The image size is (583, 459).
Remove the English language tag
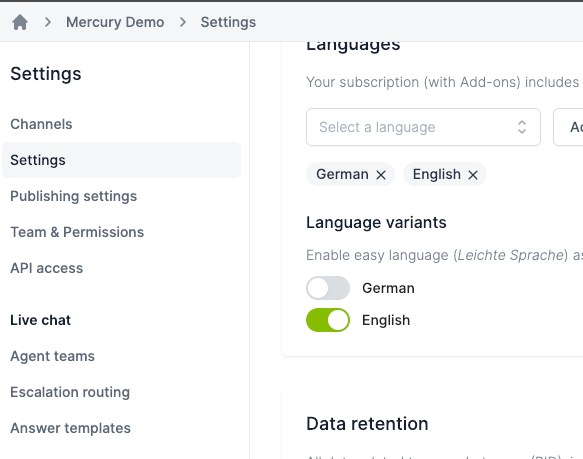[473, 175]
